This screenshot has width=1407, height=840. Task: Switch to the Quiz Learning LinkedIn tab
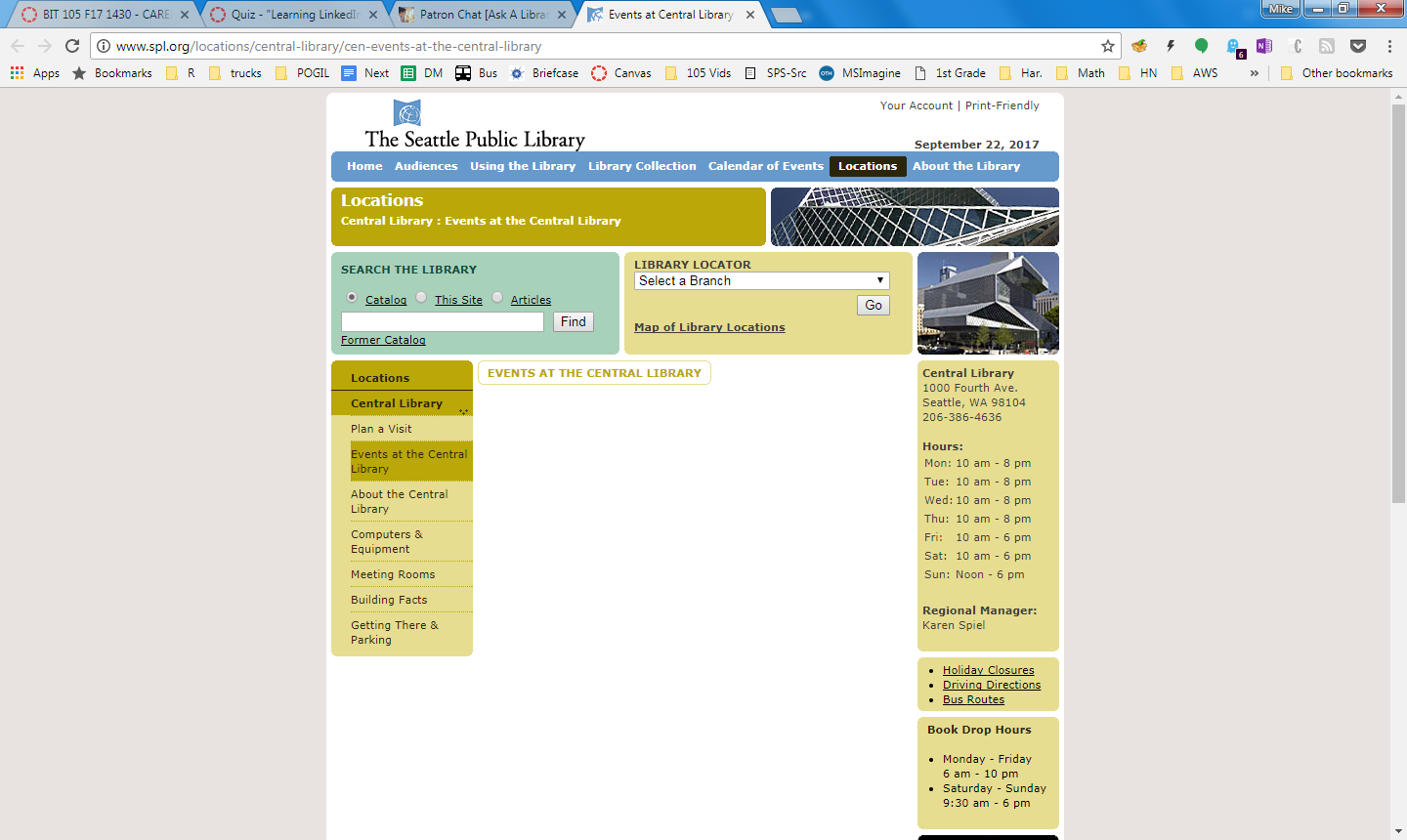(x=293, y=15)
